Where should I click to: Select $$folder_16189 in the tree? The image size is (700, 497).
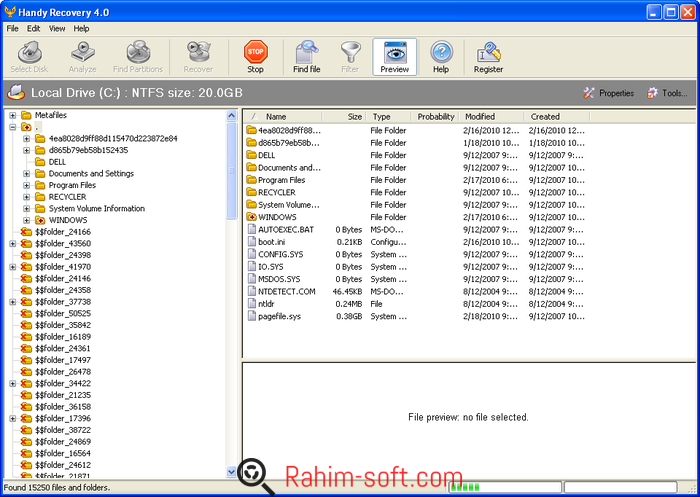[x=63, y=337]
